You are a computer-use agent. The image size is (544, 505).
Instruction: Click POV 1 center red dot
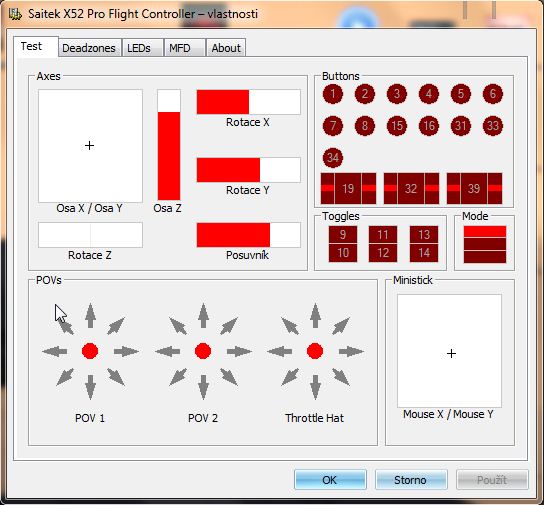(x=90, y=351)
